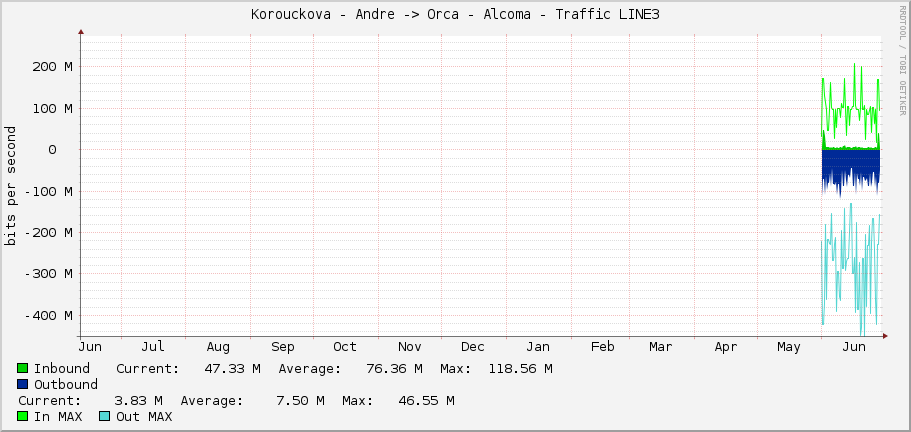
Task: Click the 100 M y-axis label
Action: [52, 109]
